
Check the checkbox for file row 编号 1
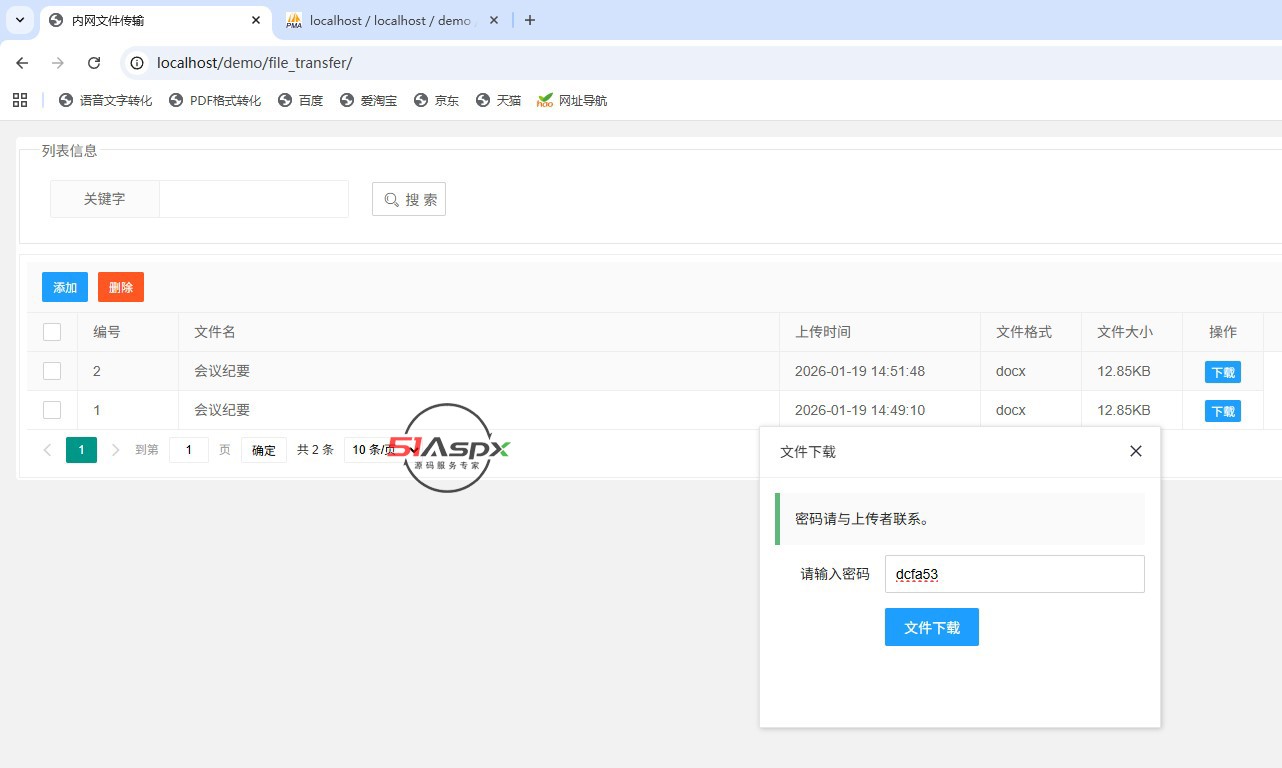click(52, 409)
